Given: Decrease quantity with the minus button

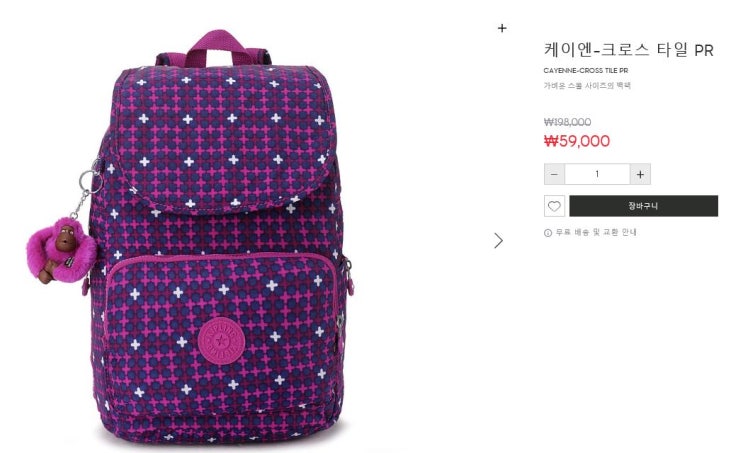Looking at the screenshot, I should [x=554, y=174].
